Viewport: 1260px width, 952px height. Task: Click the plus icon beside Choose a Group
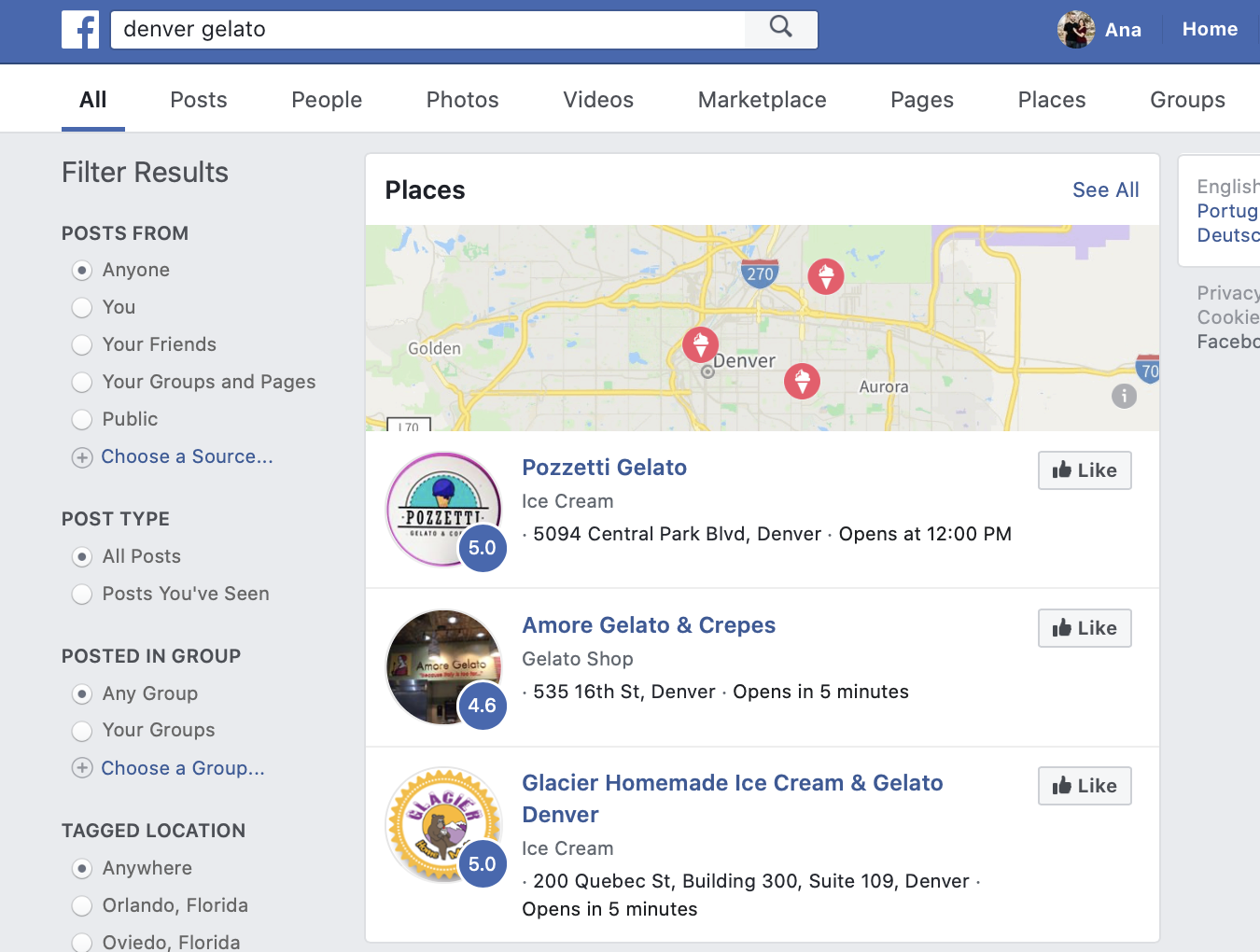click(x=82, y=768)
